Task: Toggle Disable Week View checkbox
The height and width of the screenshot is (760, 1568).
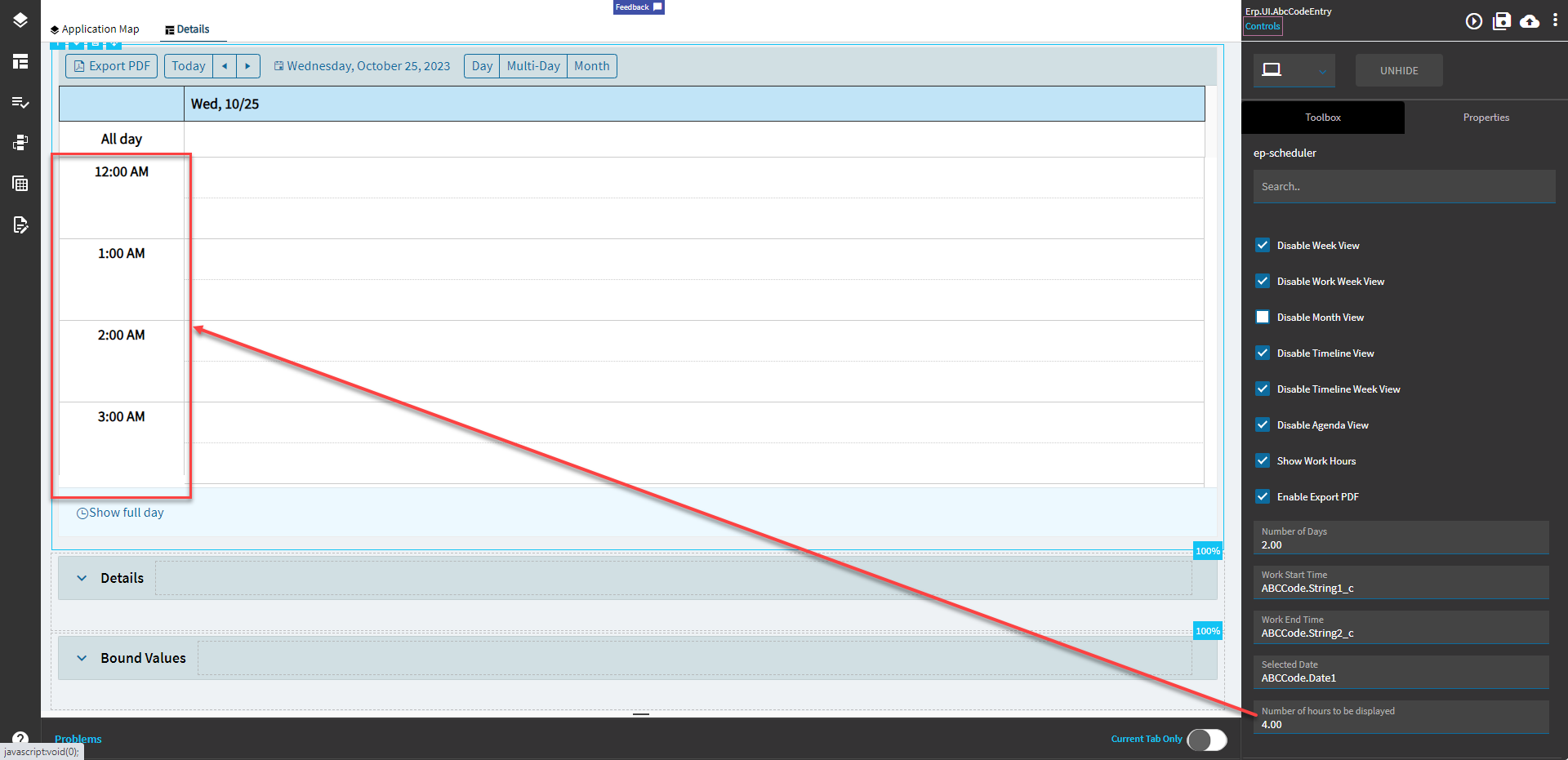Action: 1263,245
